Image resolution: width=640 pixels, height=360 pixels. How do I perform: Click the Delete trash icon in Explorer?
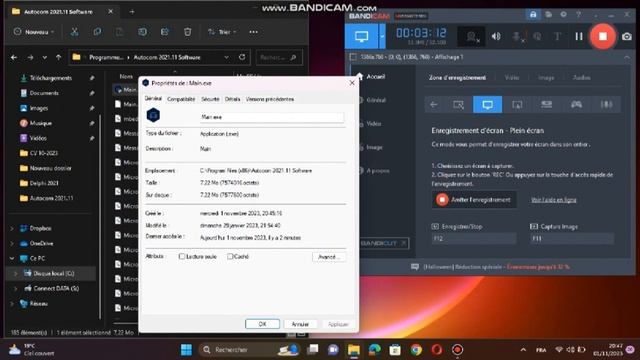(x=187, y=32)
